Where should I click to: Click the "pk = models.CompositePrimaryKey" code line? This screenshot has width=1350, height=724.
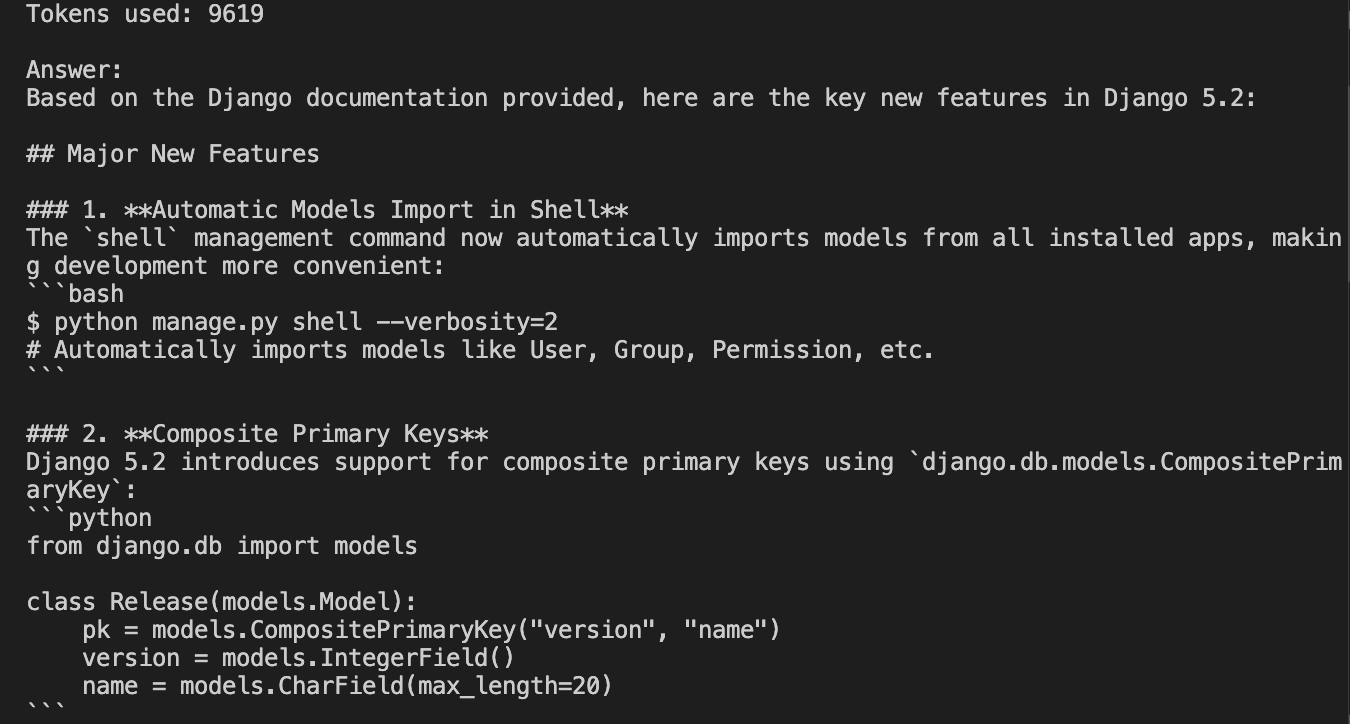pyautogui.click(x=431, y=630)
